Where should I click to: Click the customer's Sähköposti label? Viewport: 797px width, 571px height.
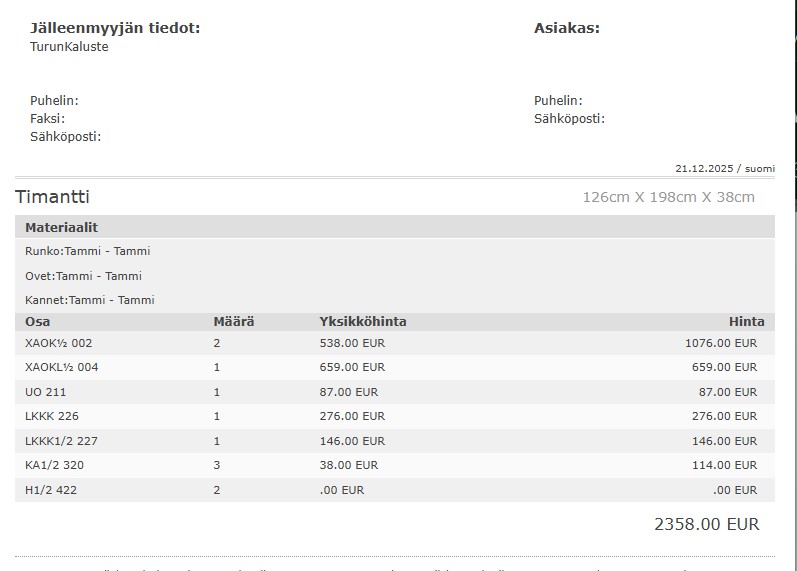click(x=569, y=118)
